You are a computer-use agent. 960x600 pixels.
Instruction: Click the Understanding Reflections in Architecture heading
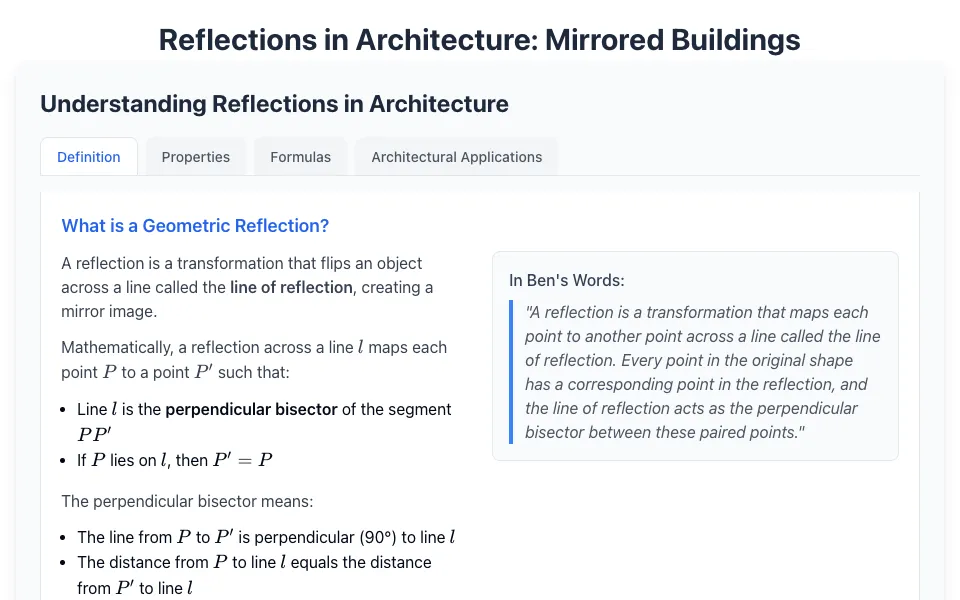(x=274, y=103)
